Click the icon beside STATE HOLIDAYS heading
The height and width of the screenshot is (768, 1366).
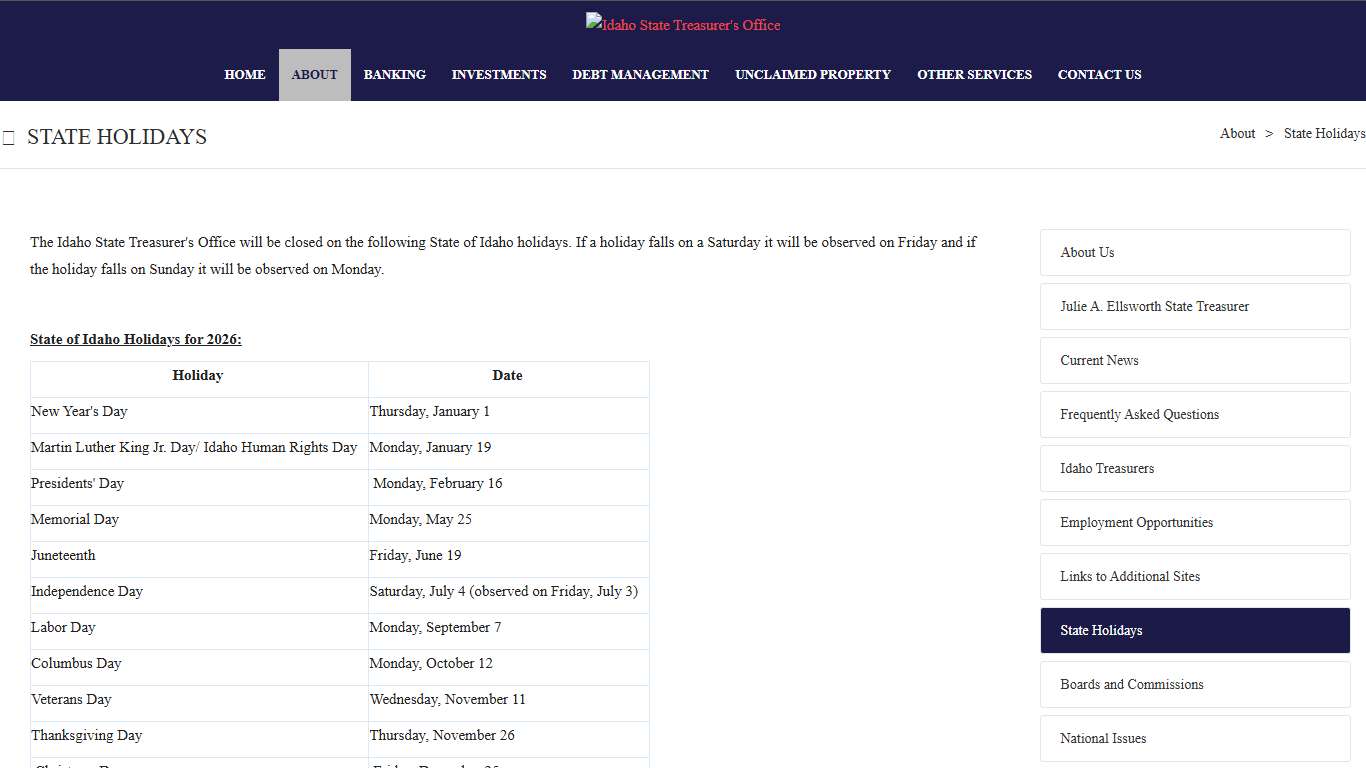coord(9,137)
